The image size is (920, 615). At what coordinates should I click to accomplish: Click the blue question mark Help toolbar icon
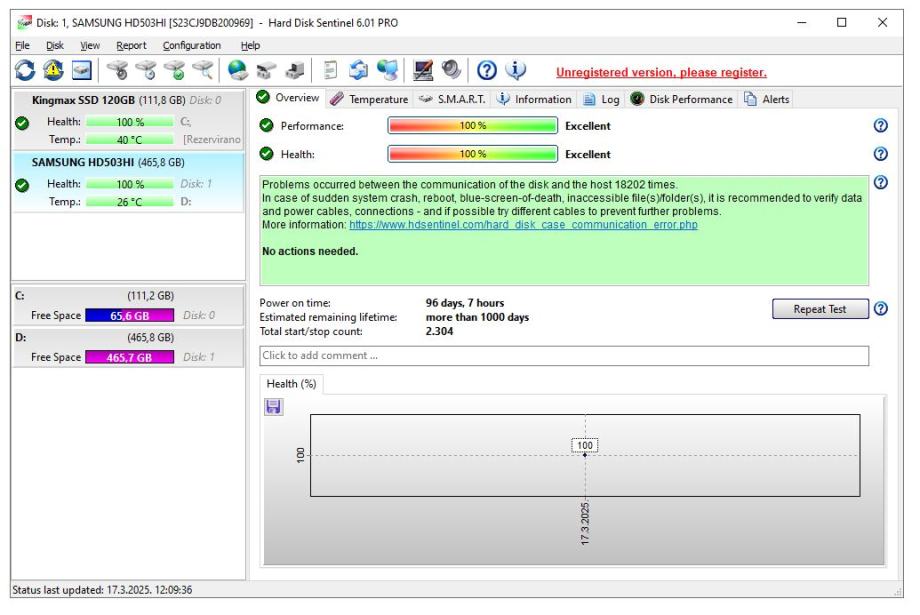click(x=487, y=72)
